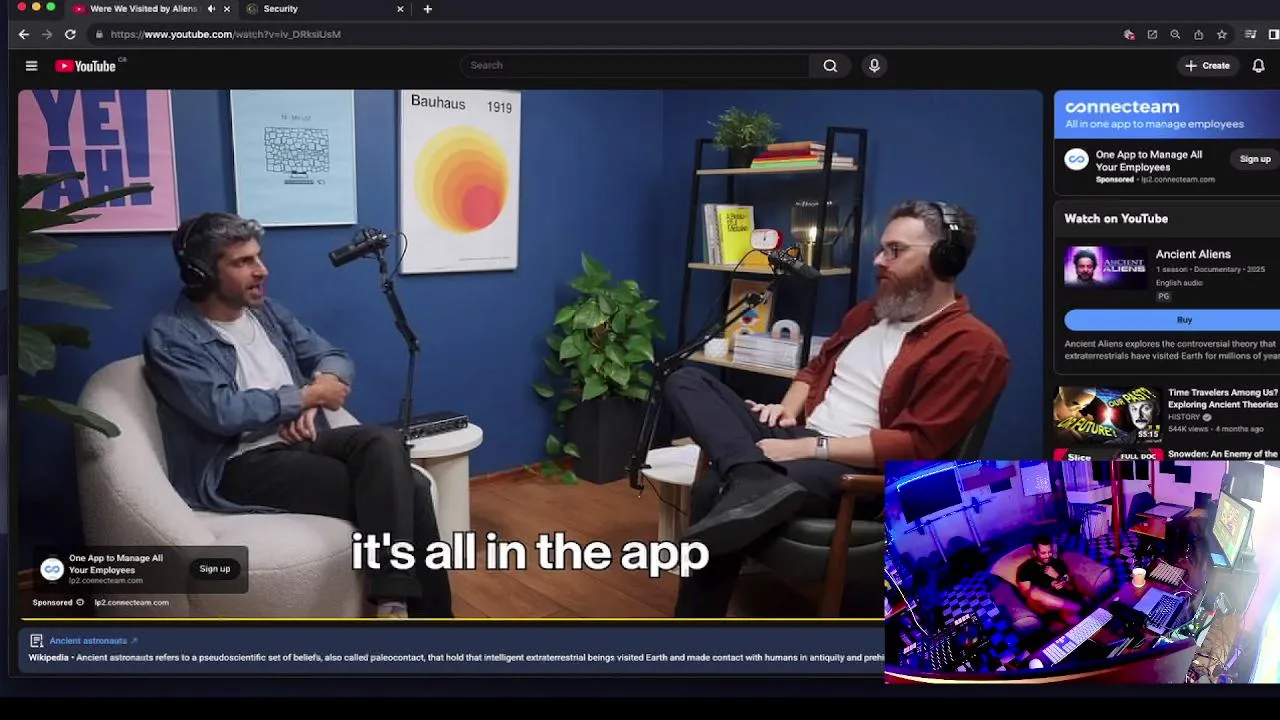This screenshot has width=1280, height=720.
Task: Click Sign up in the video overlay ad
Action: [214, 569]
